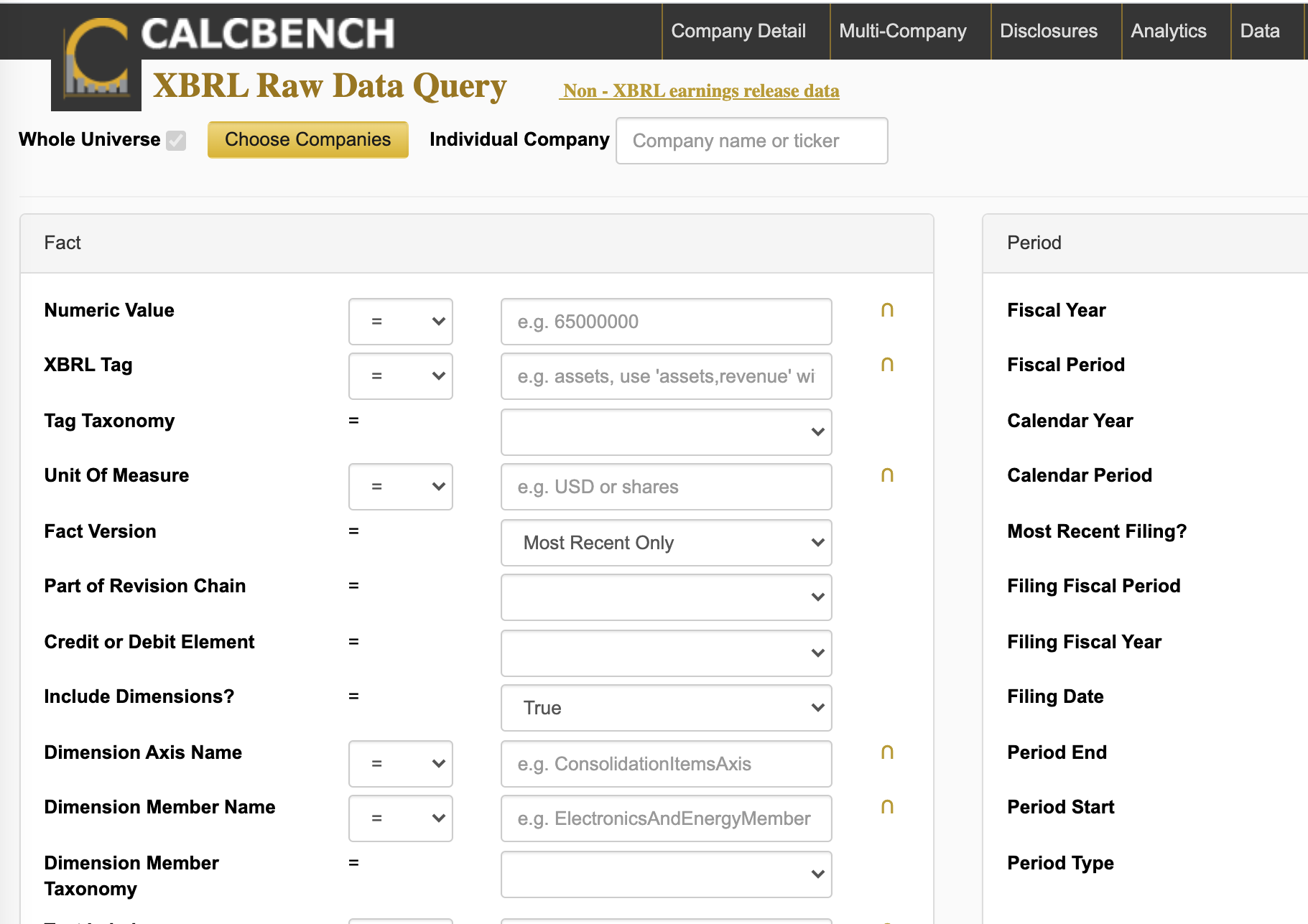Open the Fact Version dropdown
Screen dimensions: 1308x924
[x=666, y=543]
